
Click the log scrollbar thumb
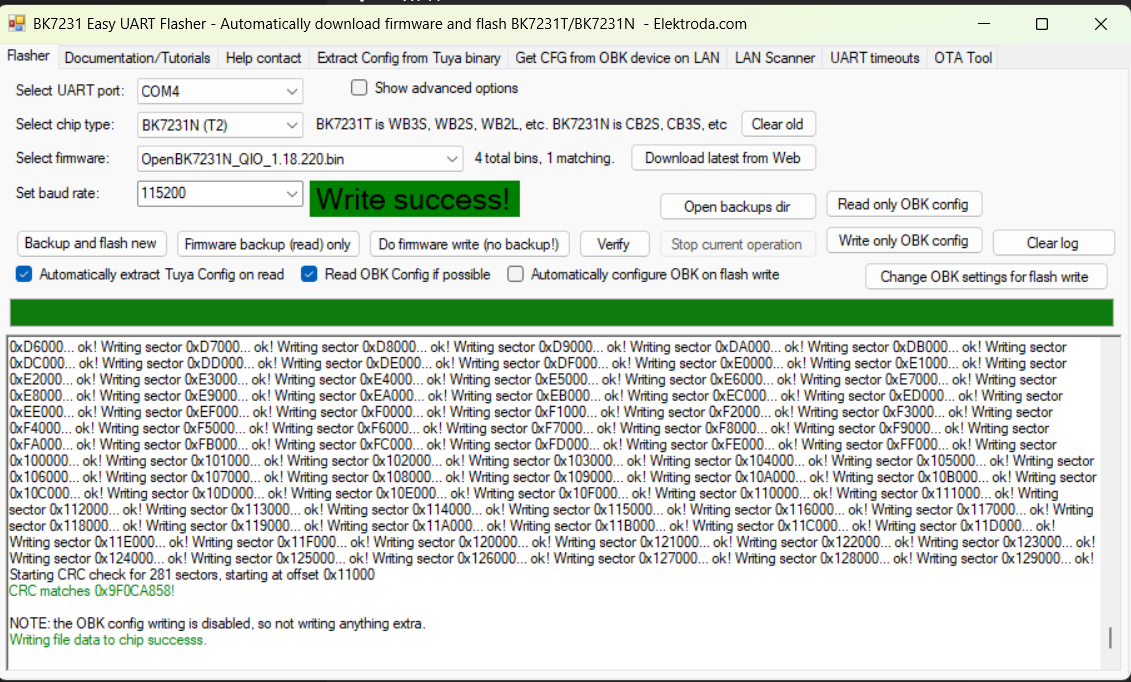click(x=1110, y=637)
